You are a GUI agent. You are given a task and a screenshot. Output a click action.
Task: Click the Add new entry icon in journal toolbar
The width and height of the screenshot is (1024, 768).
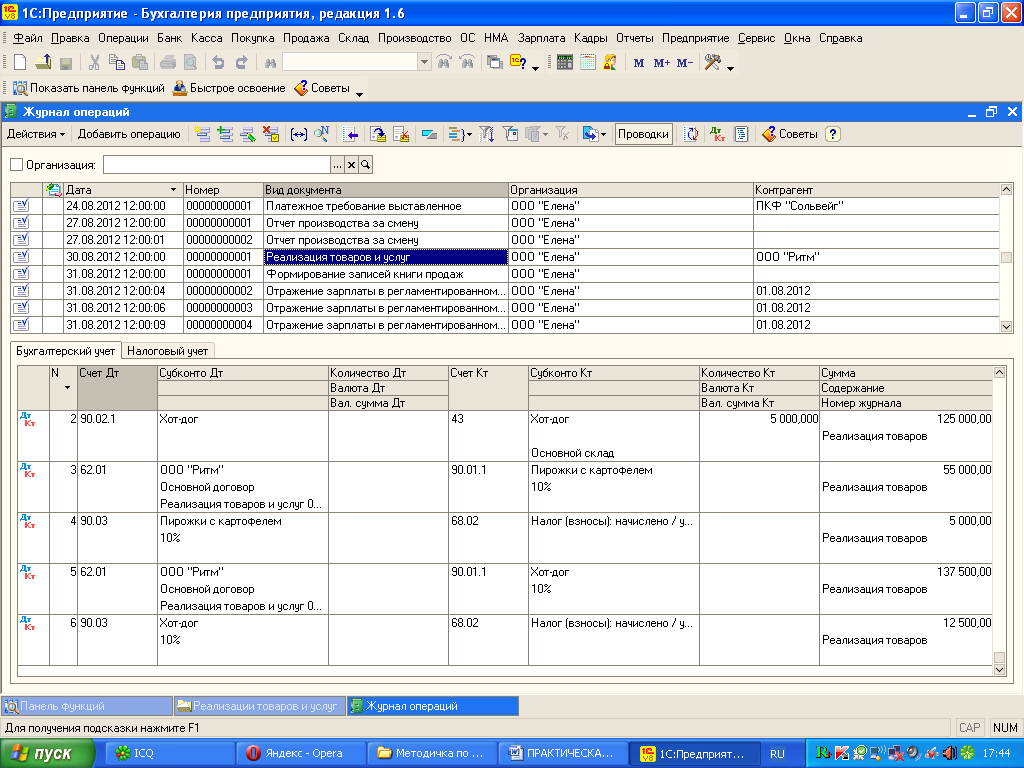[x=202, y=135]
